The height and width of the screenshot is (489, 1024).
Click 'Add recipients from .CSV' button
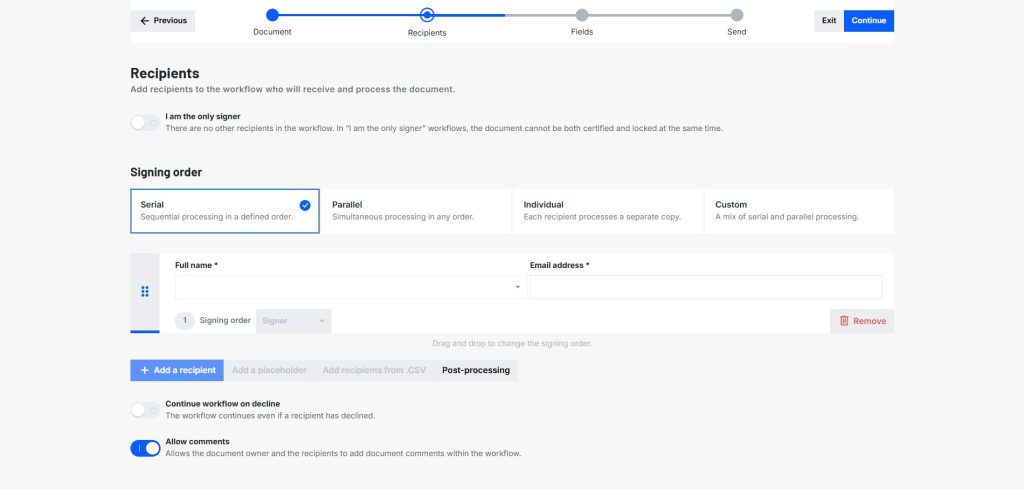click(x=374, y=370)
